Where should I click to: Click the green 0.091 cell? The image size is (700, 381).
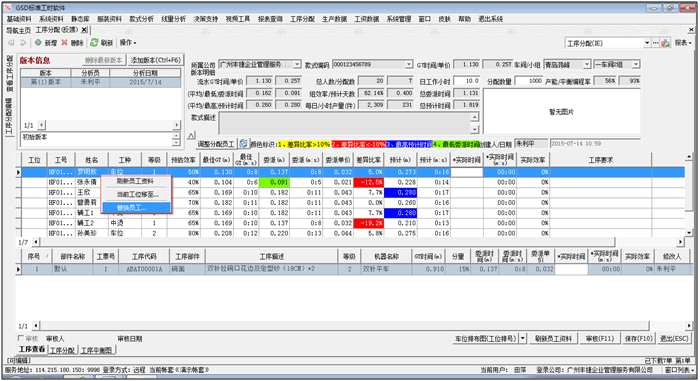[274, 182]
